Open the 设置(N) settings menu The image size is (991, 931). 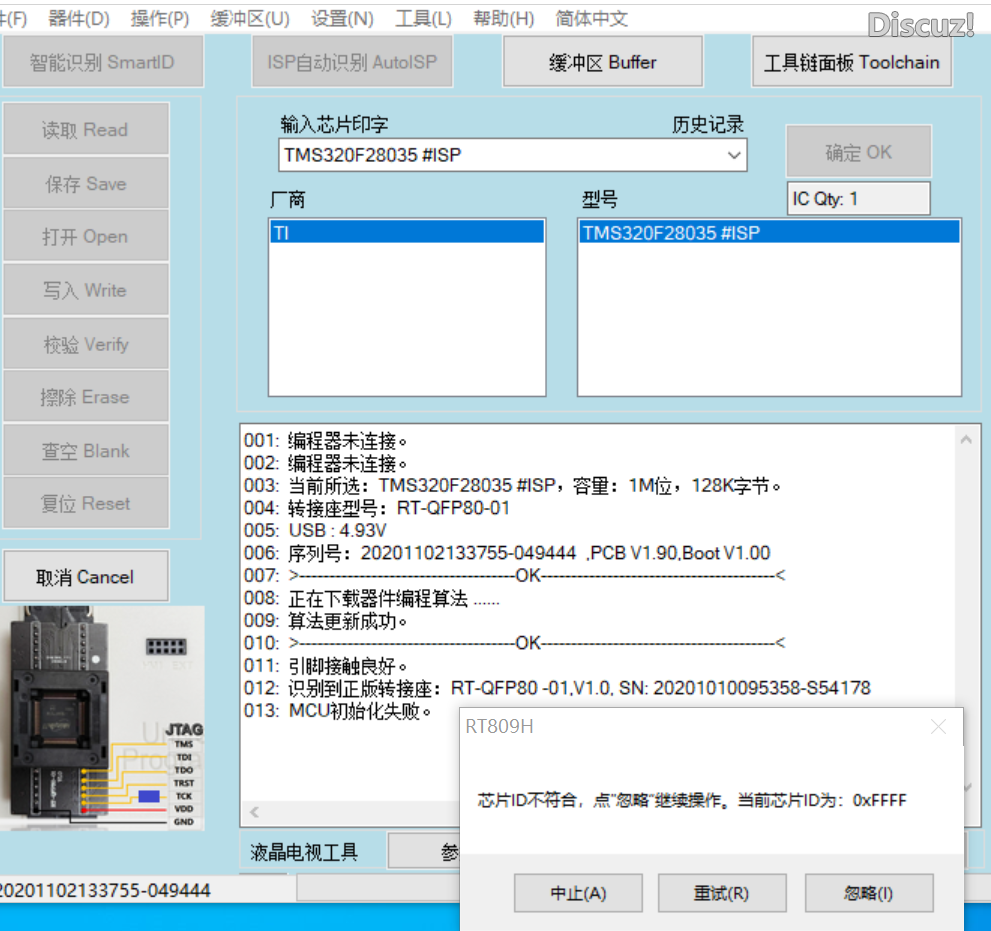(342, 17)
